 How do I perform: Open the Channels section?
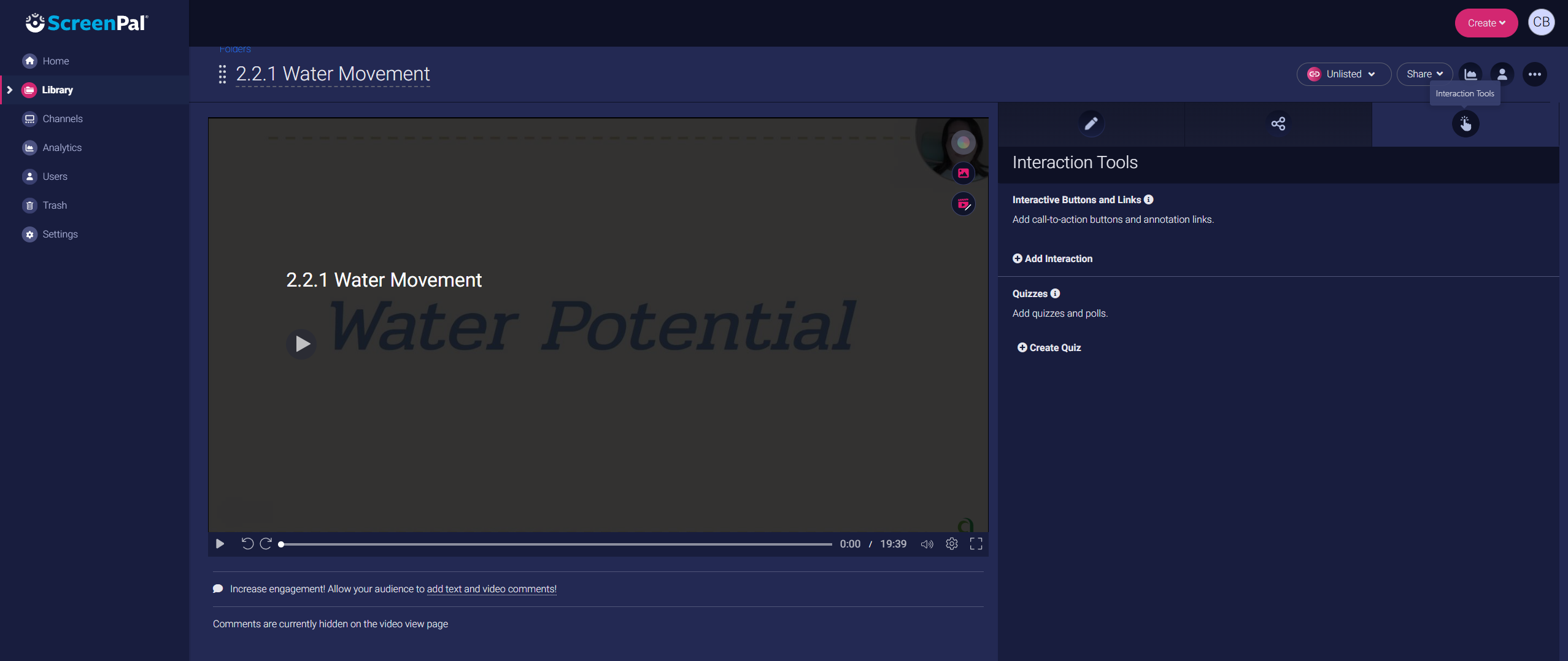(62, 118)
